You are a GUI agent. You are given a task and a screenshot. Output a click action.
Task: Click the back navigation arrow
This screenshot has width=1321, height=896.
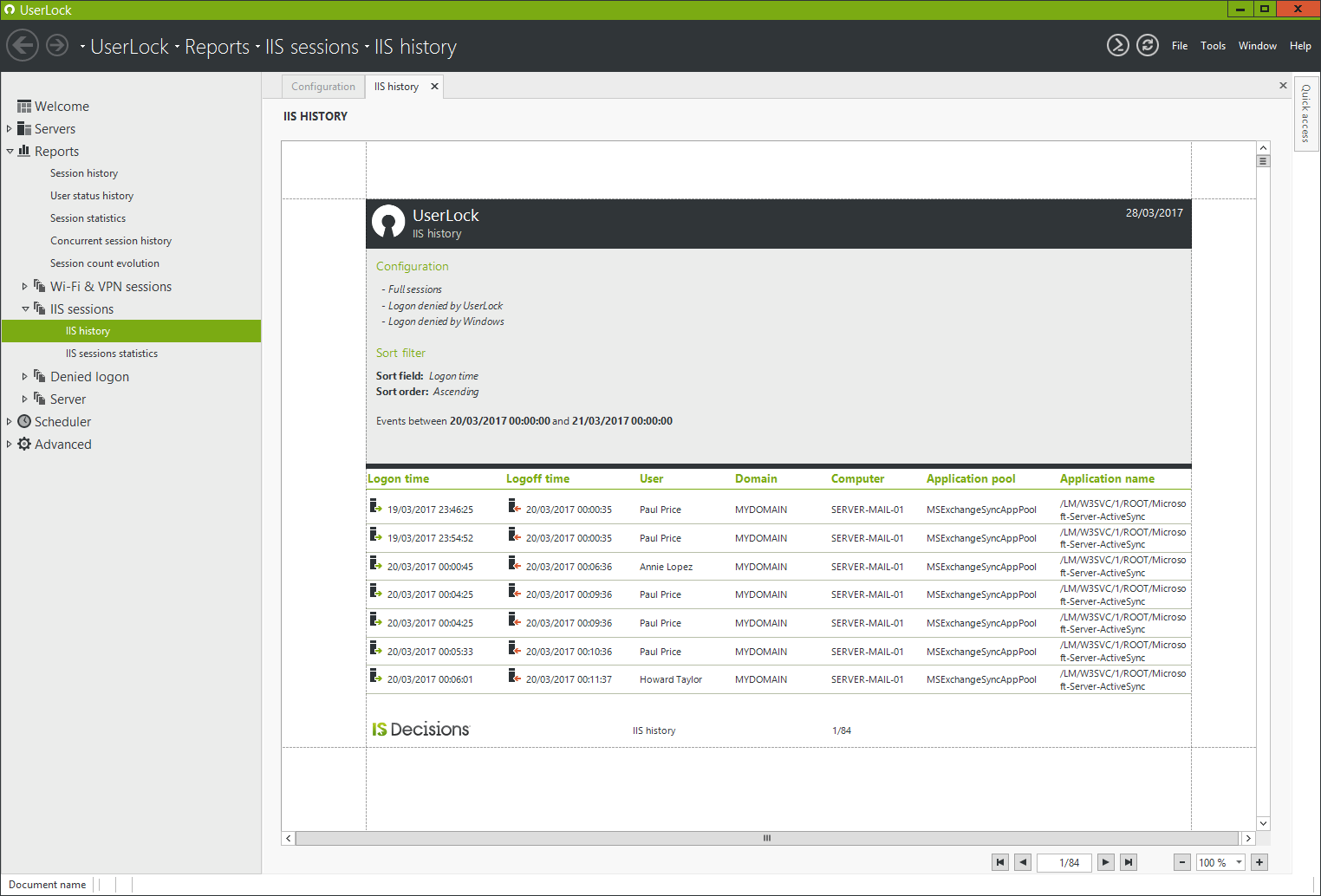23,45
